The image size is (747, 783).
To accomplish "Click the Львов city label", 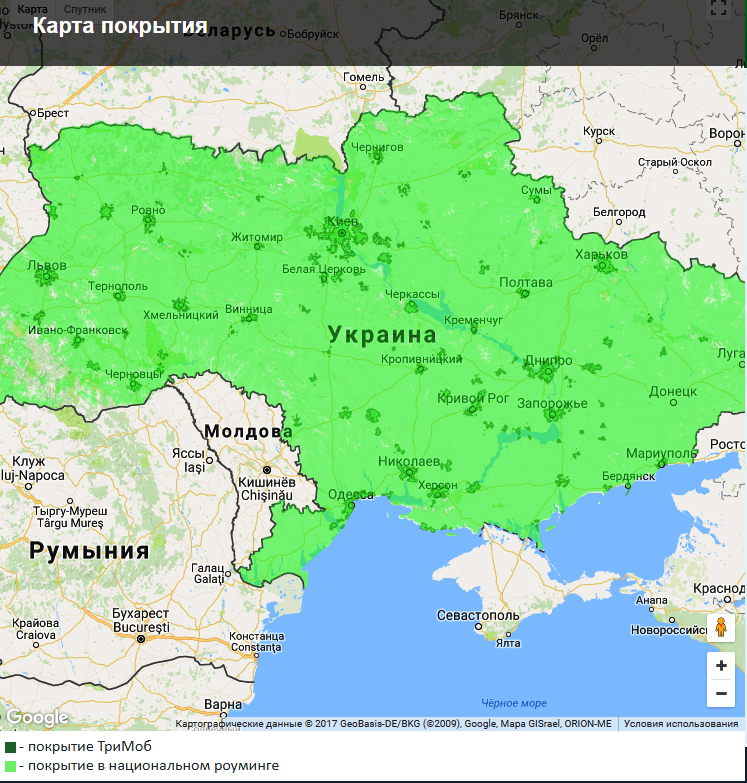I will point(46,265).
